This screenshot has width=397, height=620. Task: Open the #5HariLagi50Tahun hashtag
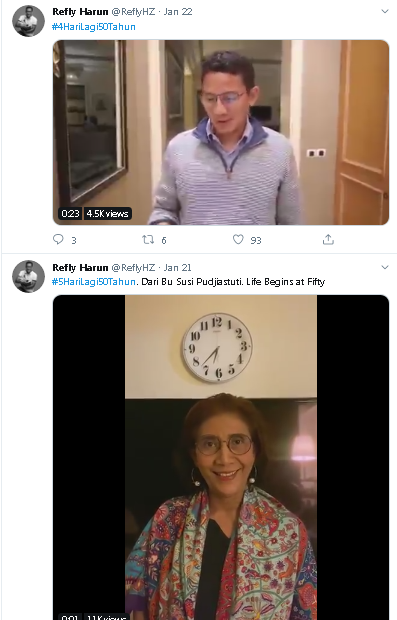(94, 282)
